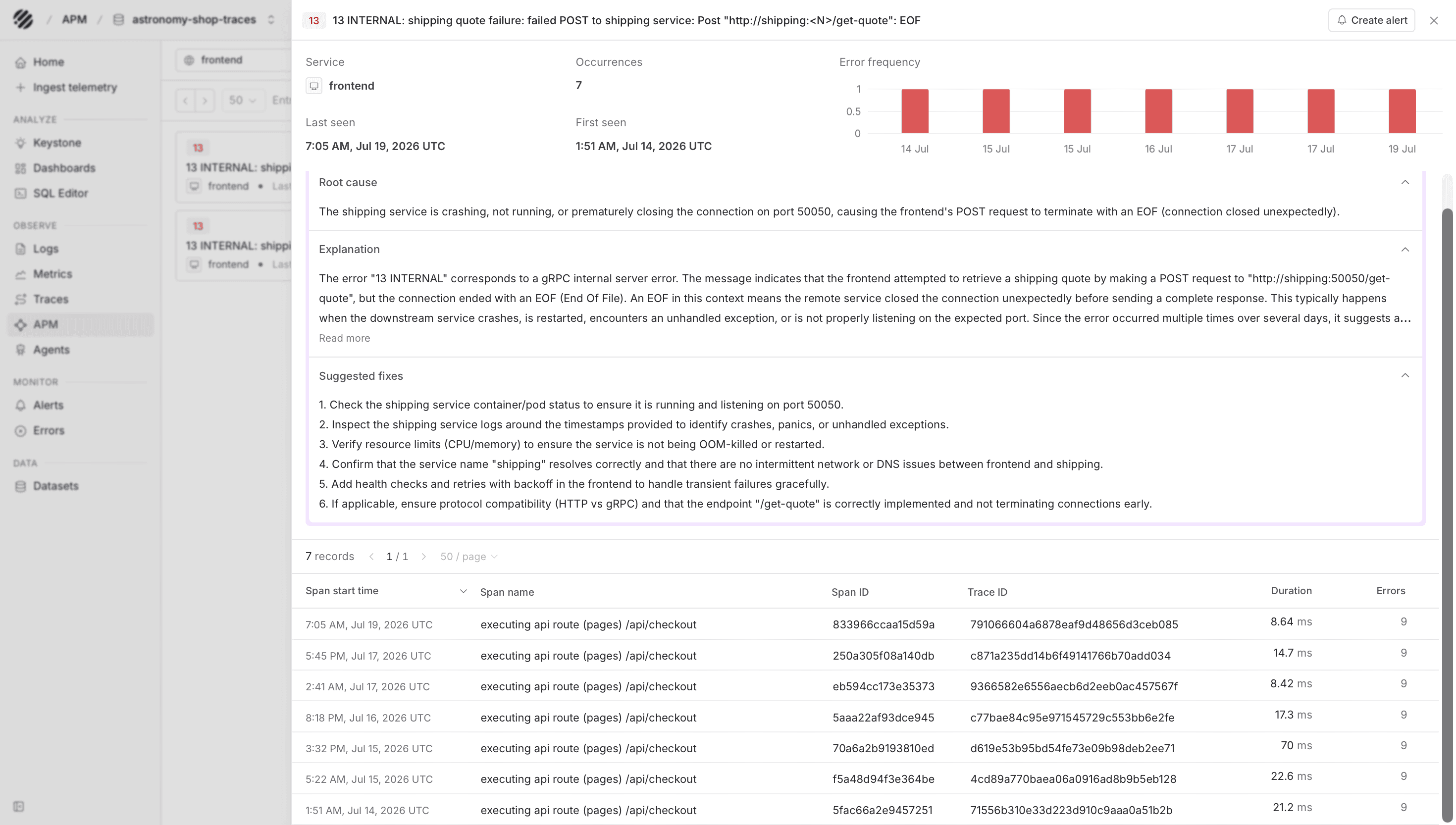Go to previous error list page
The height and width of the screenshot is (825, 1456).
[185, 101]
